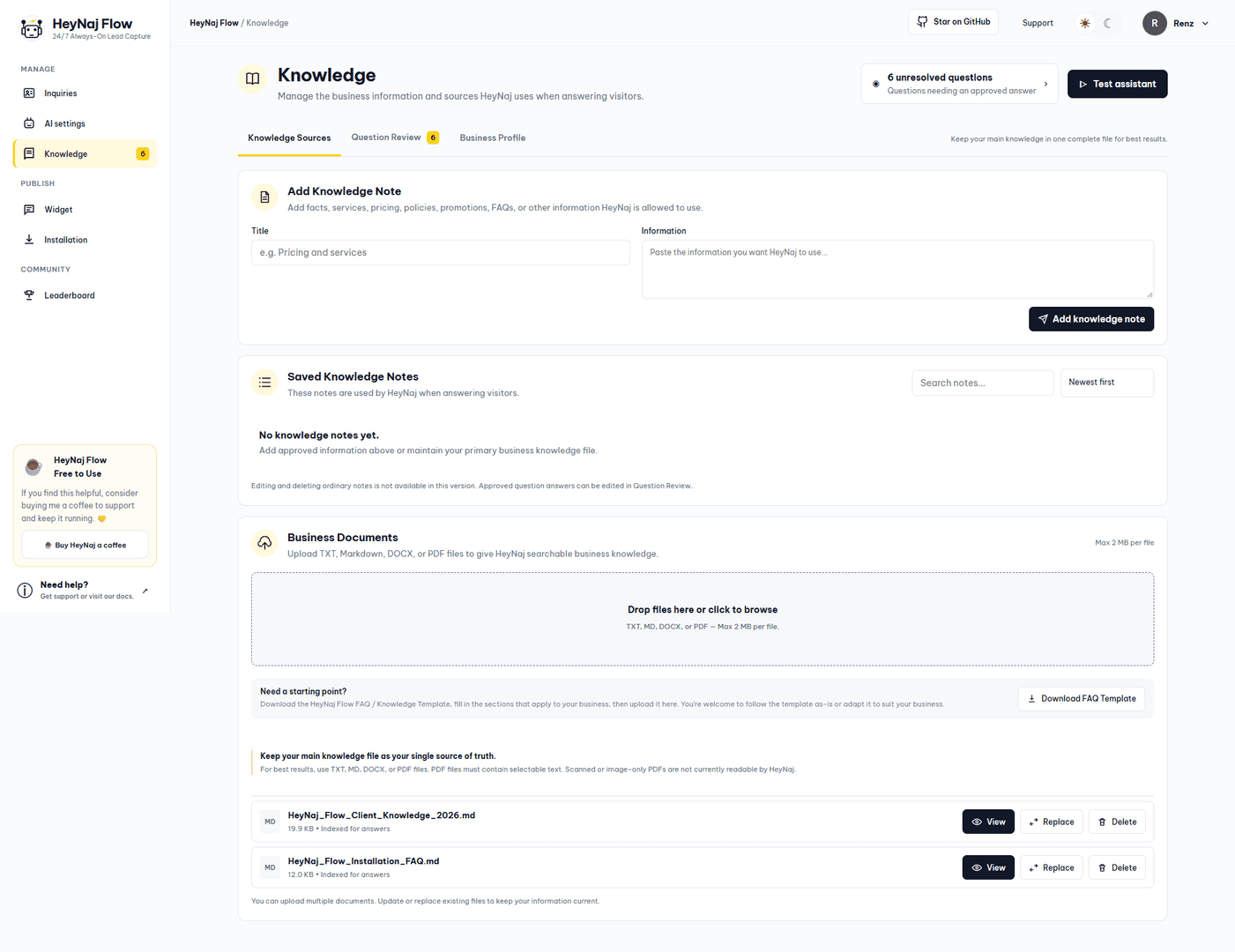The height and width of the screenshot is (952, 1235).
Task: Open the Support link
Action: (x=1038, y=23)
